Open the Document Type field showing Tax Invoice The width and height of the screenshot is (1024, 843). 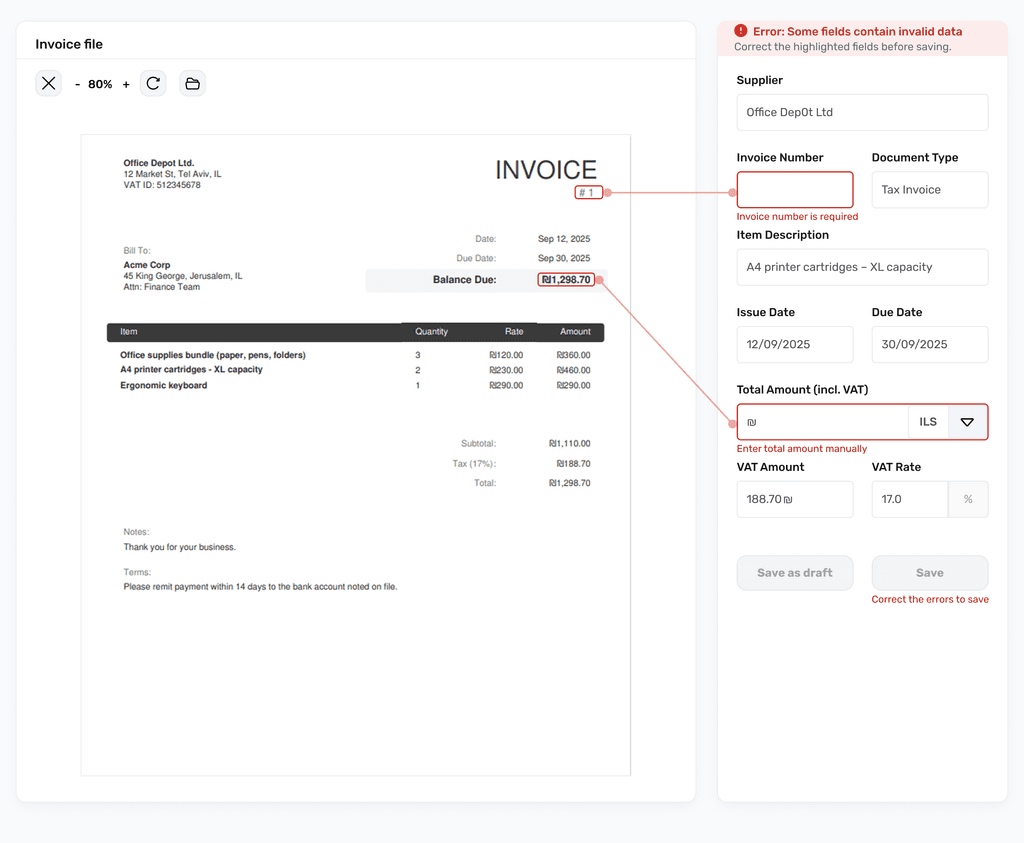pyautogui.click(x=929, y=189)
